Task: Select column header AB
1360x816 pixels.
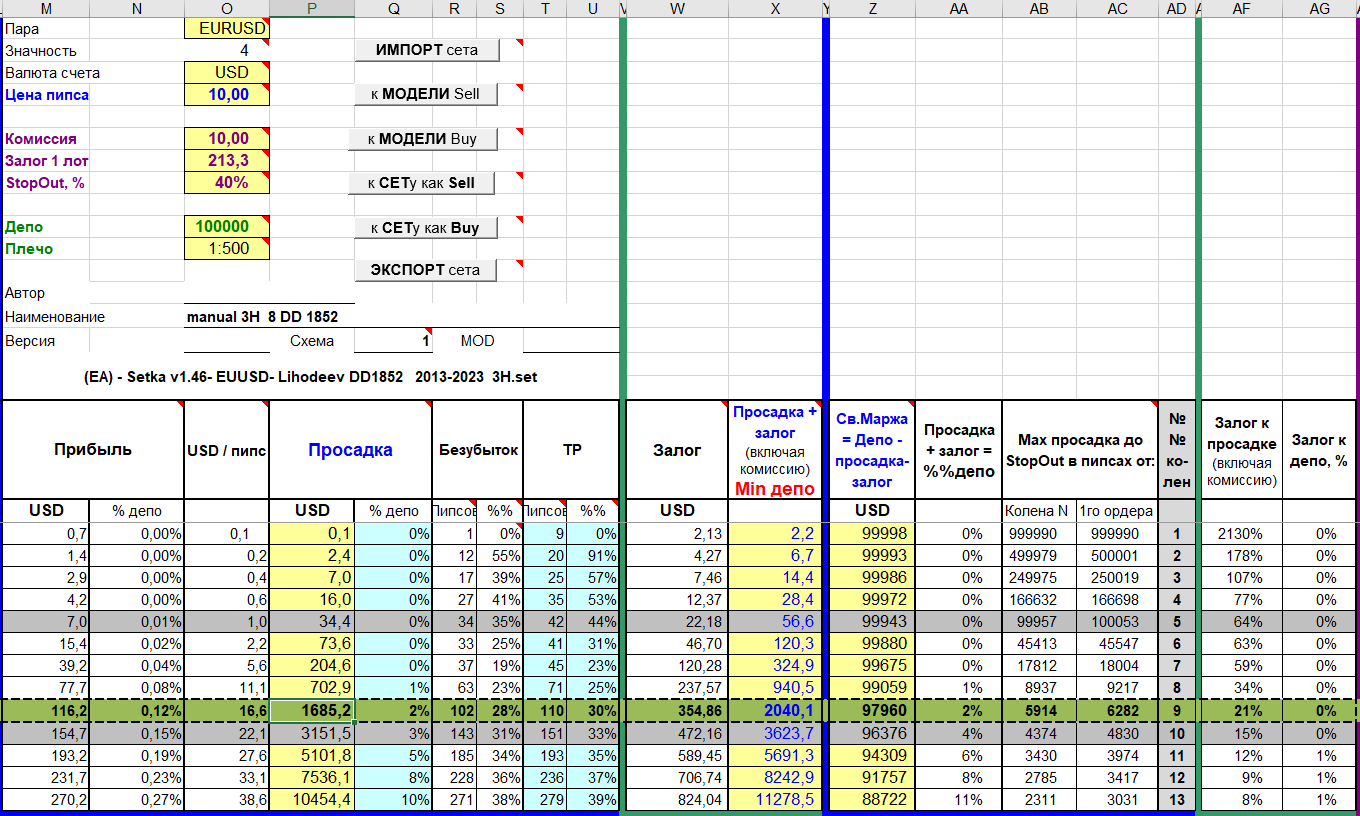Action: pos(1040,9)
